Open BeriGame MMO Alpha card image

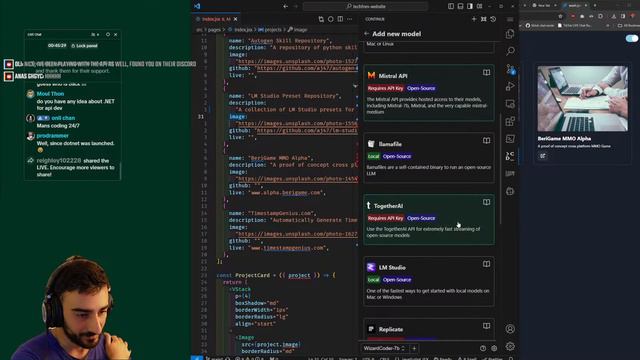pos(582,98)
